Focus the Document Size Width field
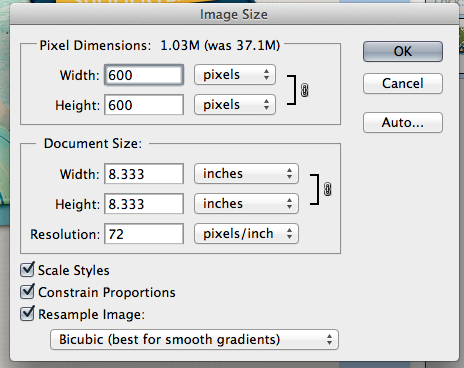 pyautogui.click(x=144, y=174)
